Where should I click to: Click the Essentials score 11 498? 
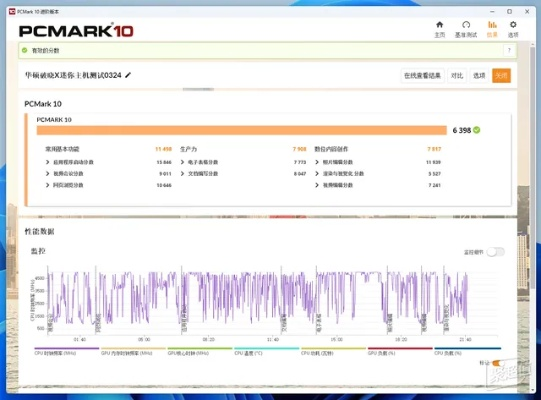(x=163, y=149)
